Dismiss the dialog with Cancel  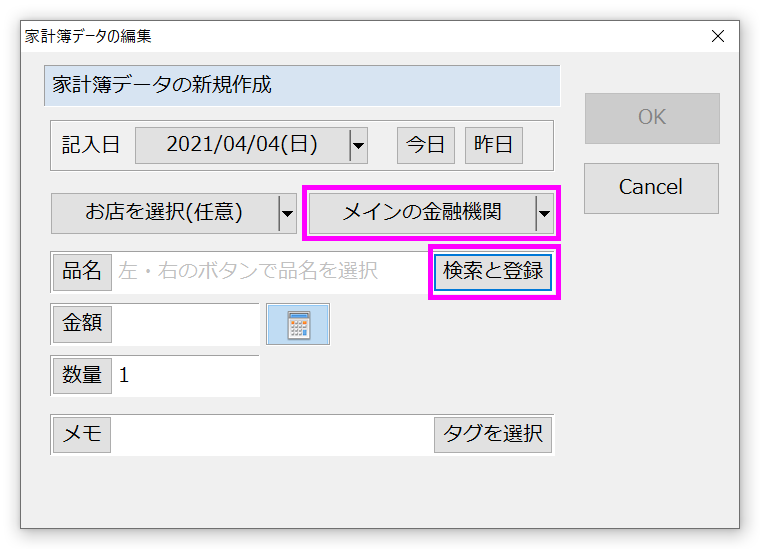651,188
